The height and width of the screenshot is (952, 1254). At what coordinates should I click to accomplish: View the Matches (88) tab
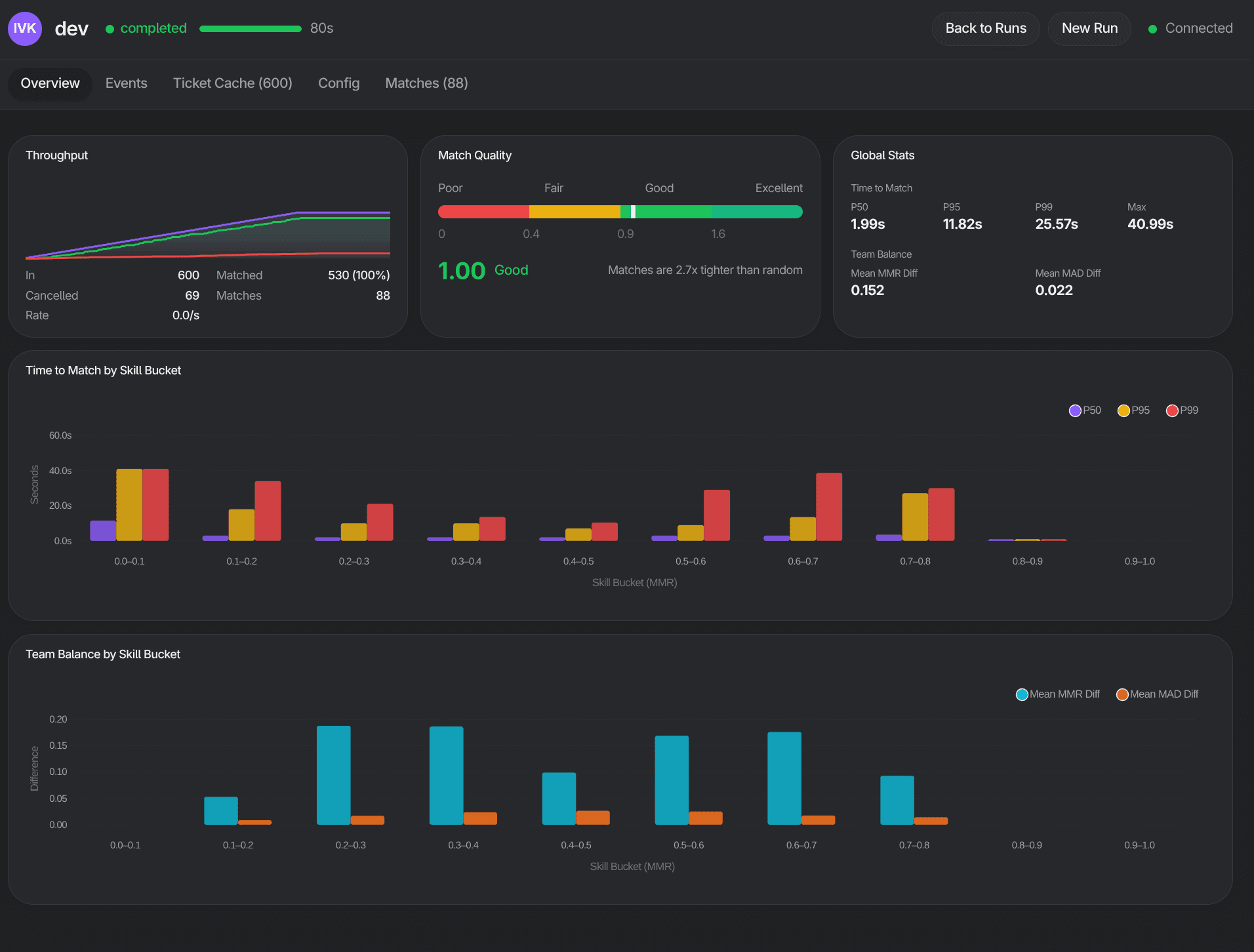pos(426,83)
